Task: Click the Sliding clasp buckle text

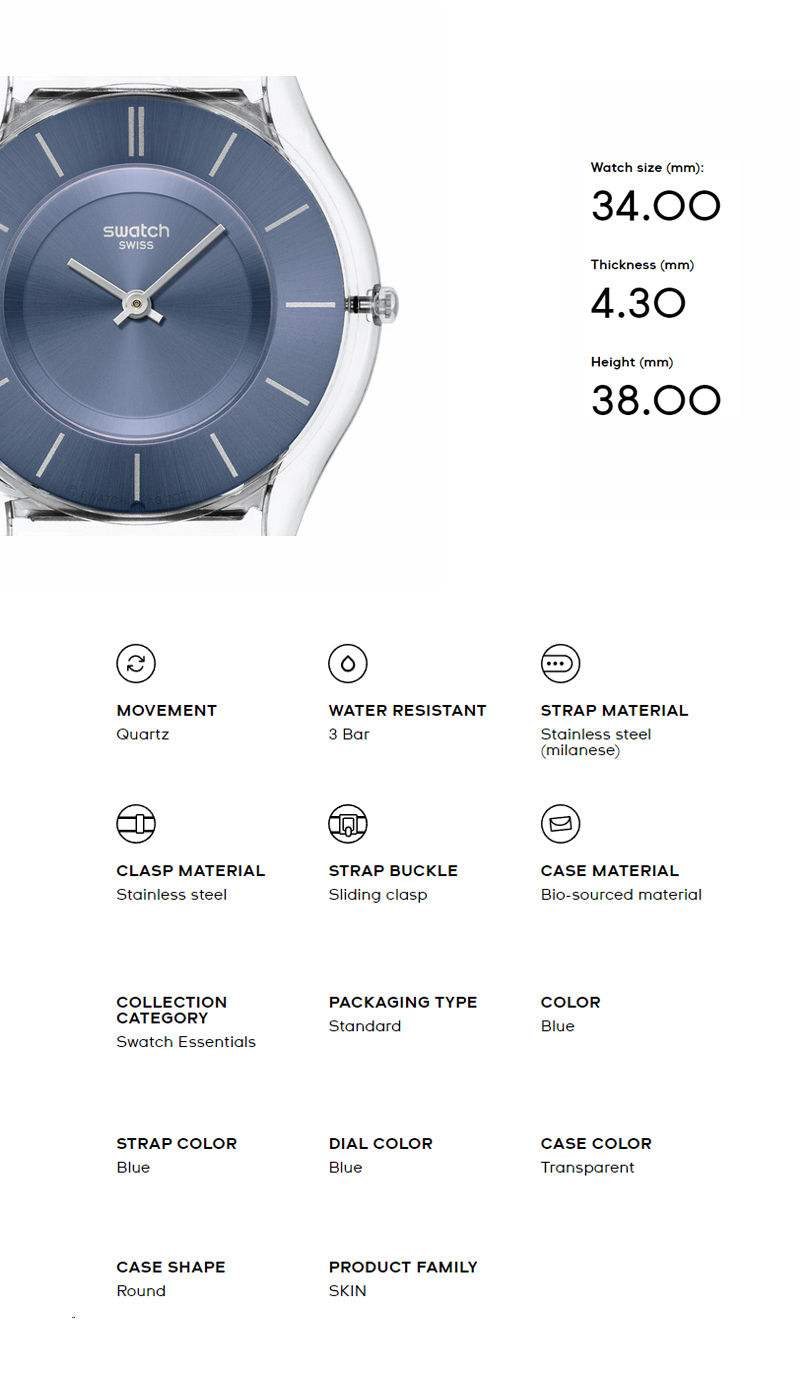Action: [378, 895]
